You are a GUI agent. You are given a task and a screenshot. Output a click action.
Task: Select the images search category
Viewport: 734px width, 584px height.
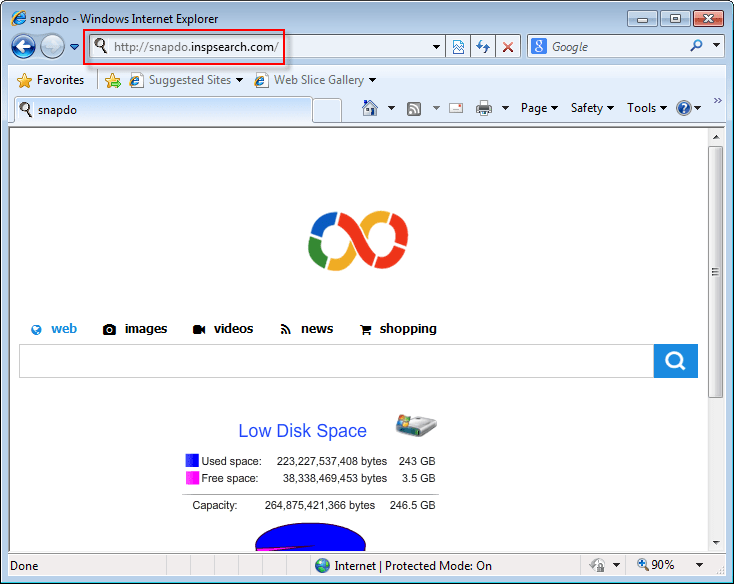point(135,329)
